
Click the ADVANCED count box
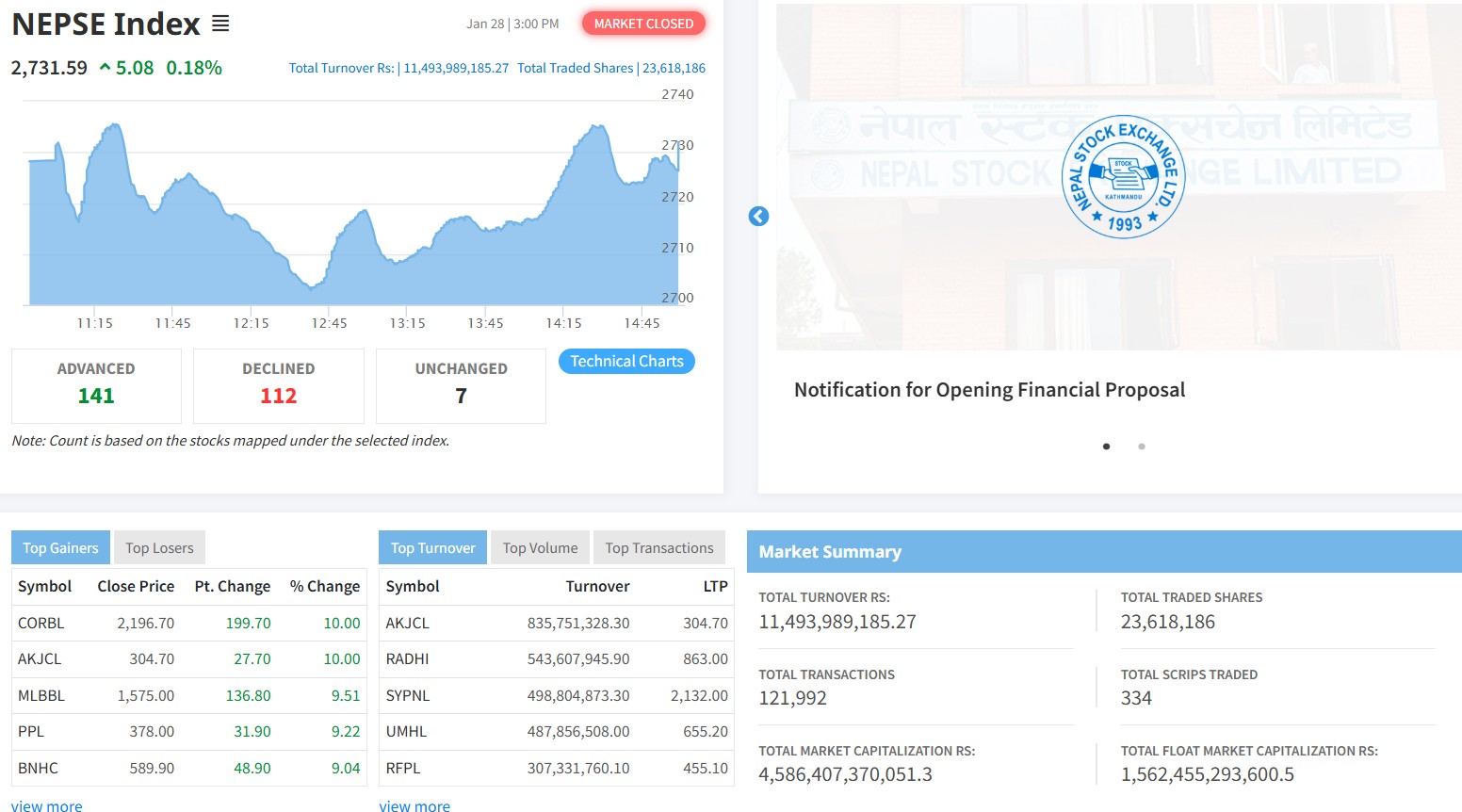click(96, 385)
